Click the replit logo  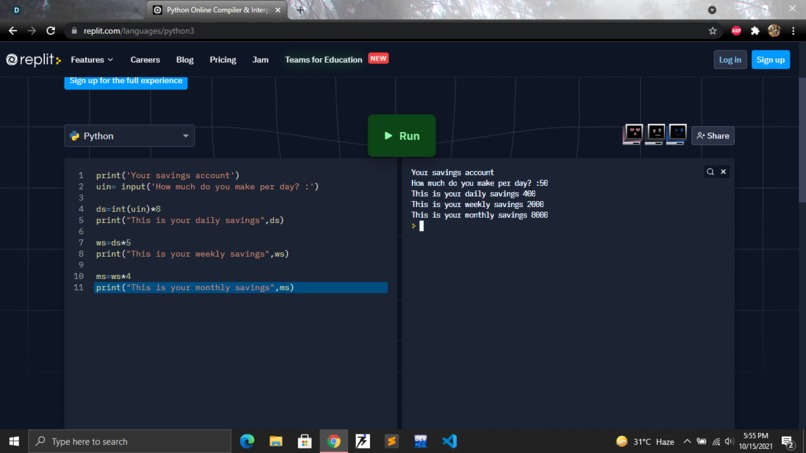(x=33, y=60)
